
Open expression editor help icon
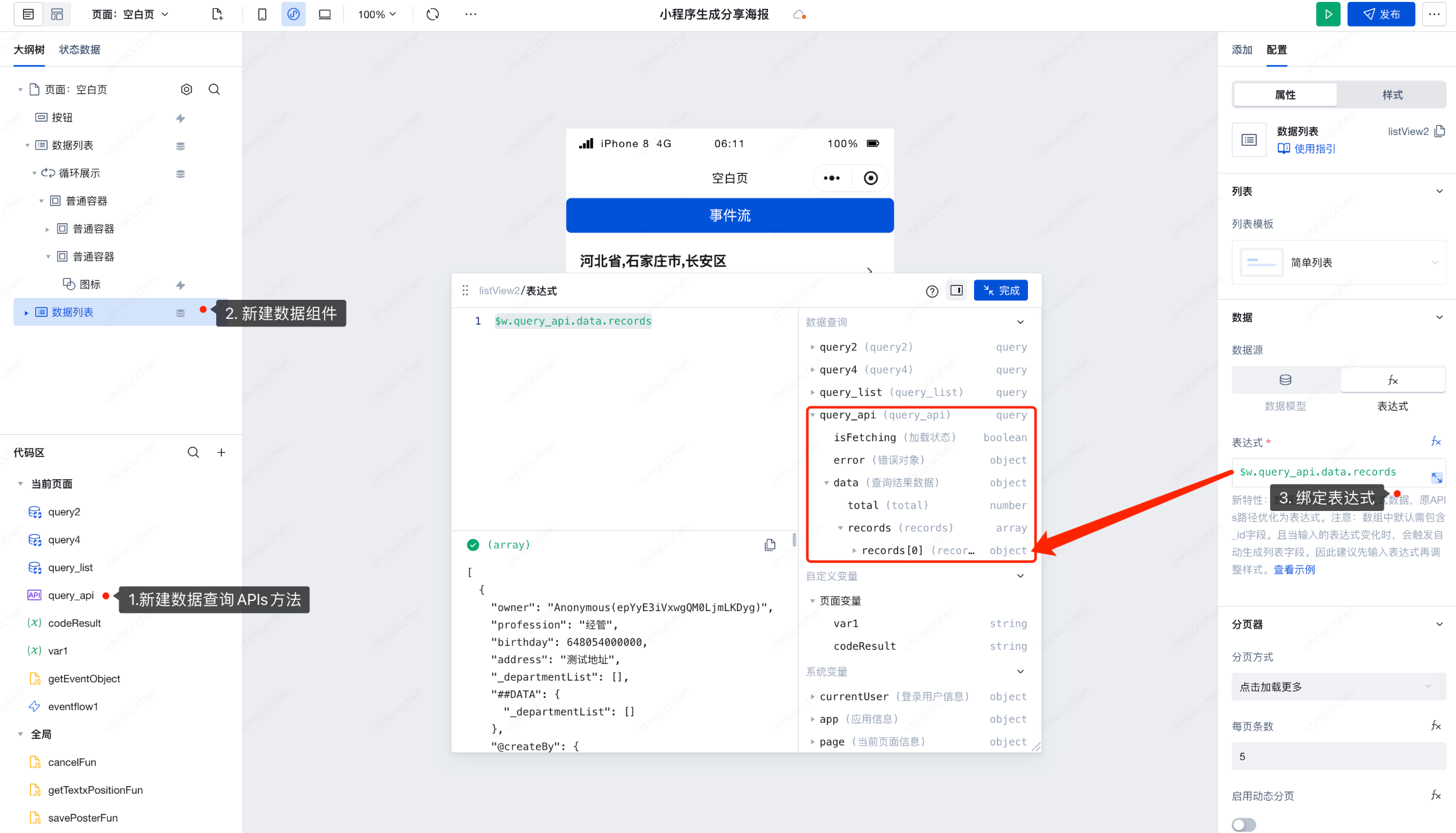(x=932, y=291)
